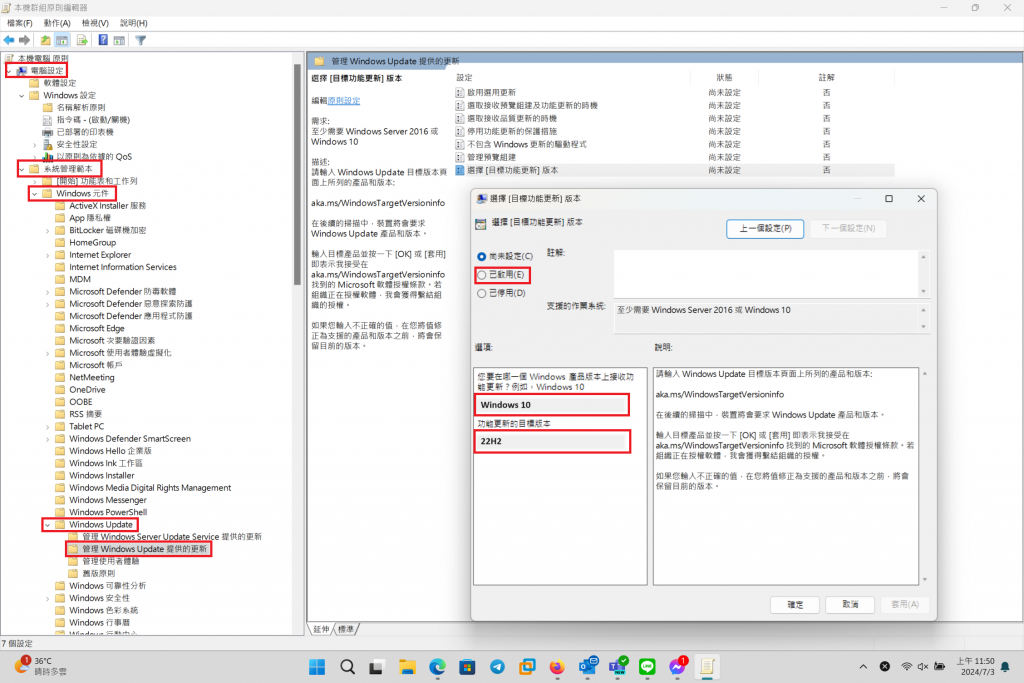Expand the Microsoft Defender 防毒軟體 node
The width and height of the screenshot is (1024, 683).
pyautogui.click(x=48, y=292)
